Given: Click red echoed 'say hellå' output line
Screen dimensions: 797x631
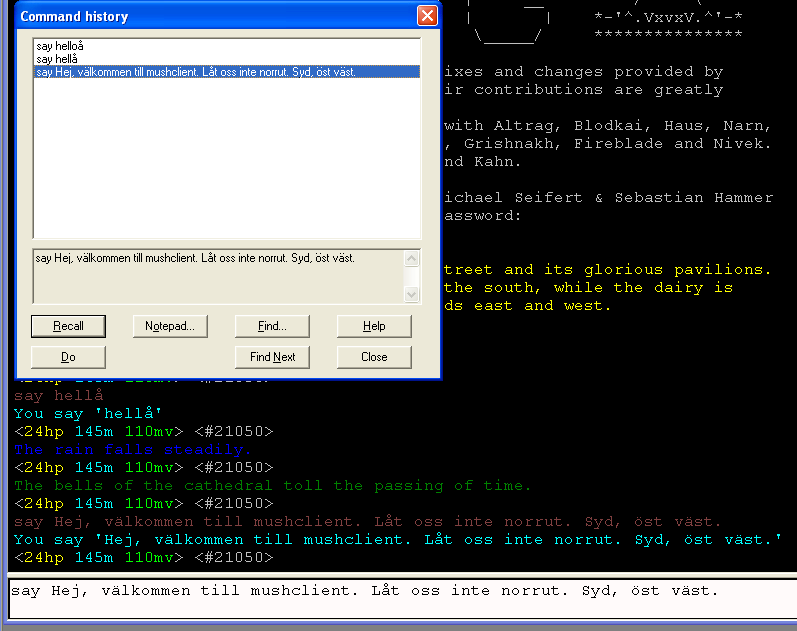Looking at the screenshot, I should click(58, 396).
